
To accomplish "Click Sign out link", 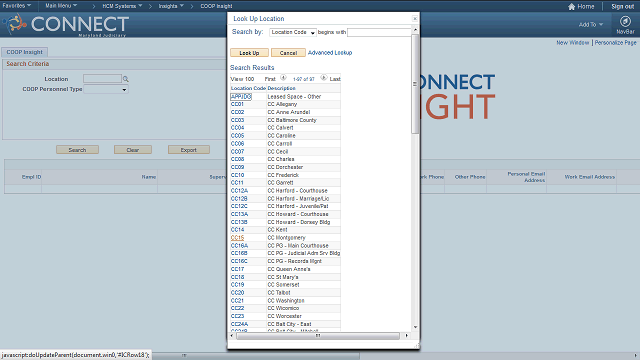I will click(622, 6).
